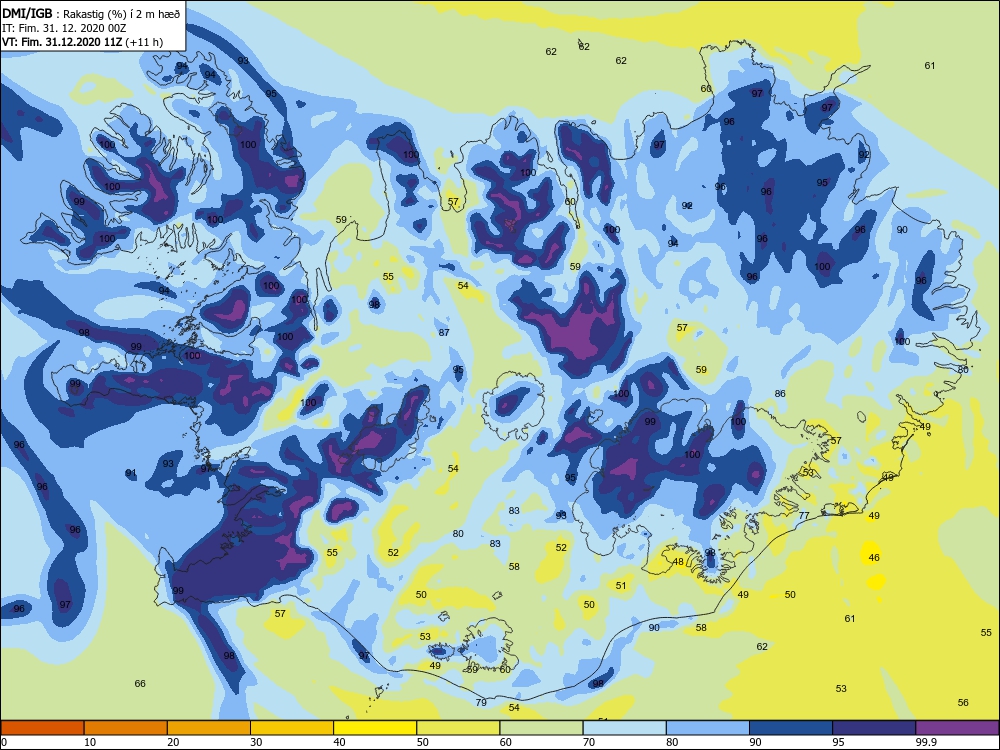The width and height of the screenshot is (1000, 750).
Task: Click the map humidity value 56
Action: 963,703
